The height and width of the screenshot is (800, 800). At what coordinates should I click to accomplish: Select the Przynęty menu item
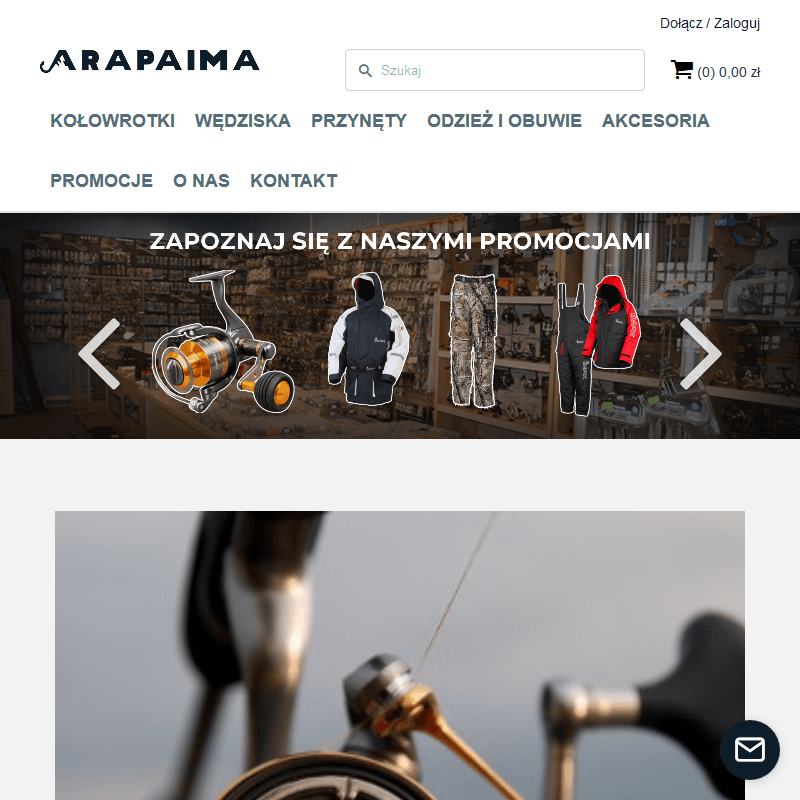click(x=359, y=121)
